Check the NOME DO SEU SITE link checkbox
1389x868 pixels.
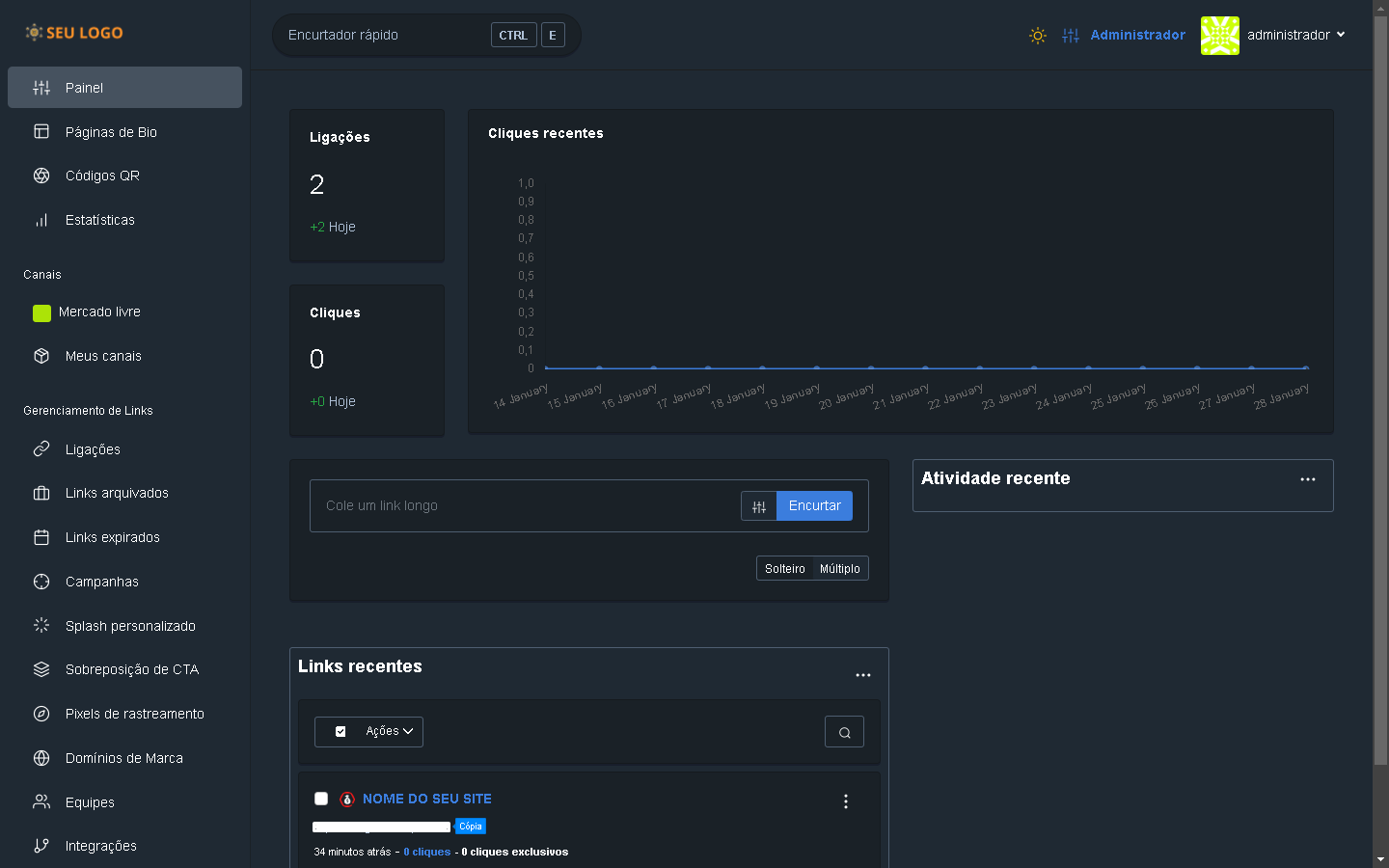321,799
